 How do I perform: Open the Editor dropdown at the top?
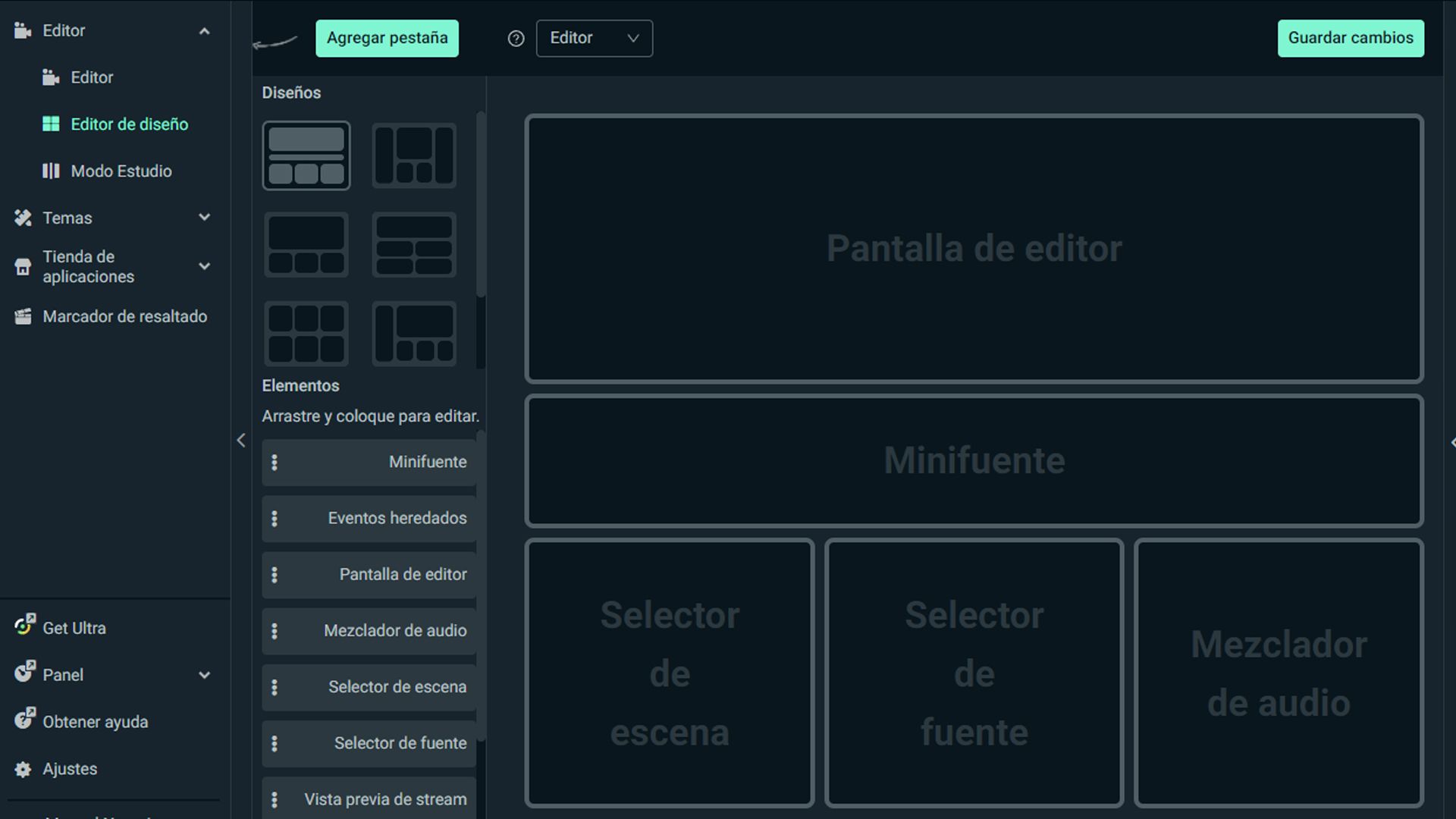coord(595,38)
